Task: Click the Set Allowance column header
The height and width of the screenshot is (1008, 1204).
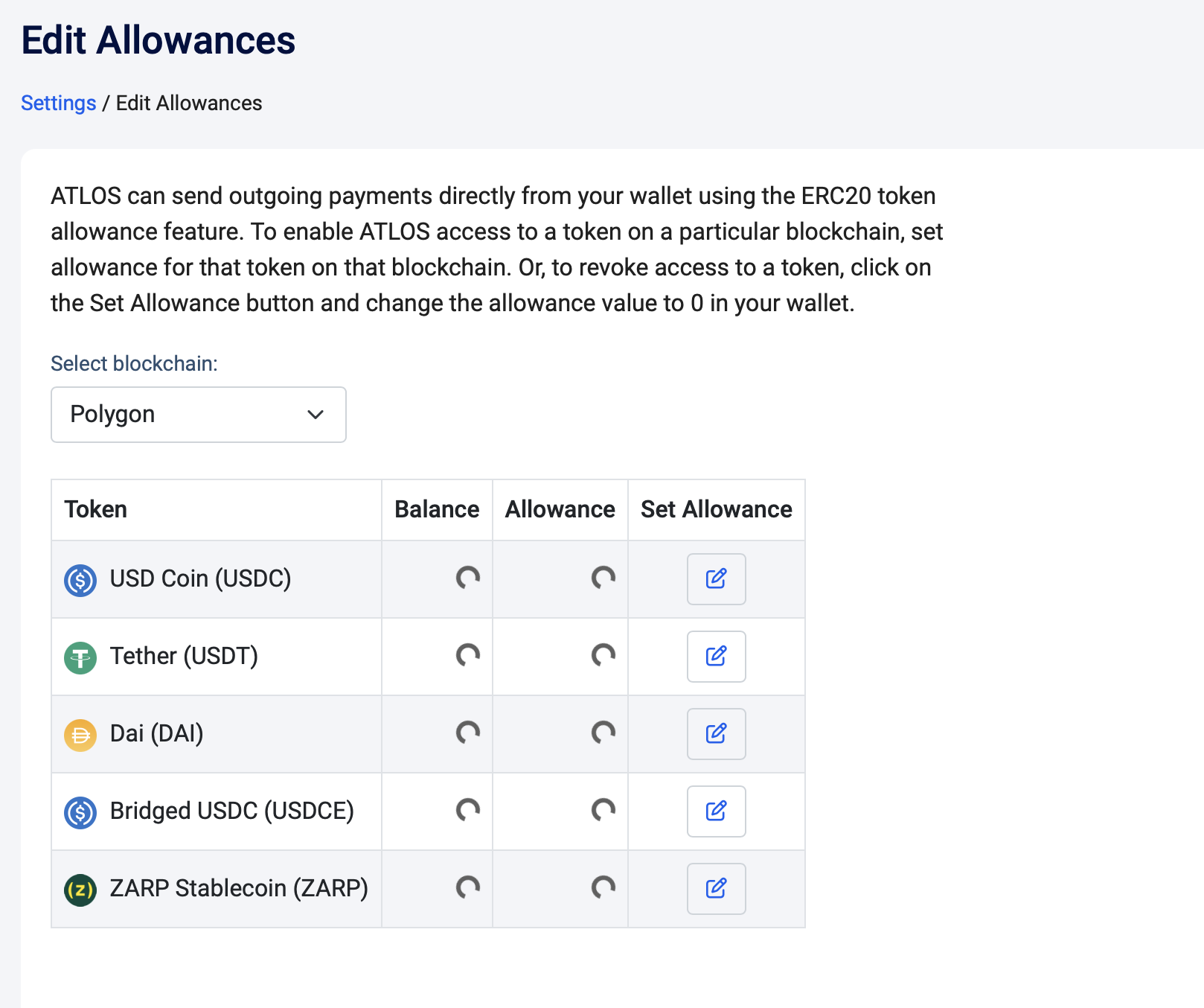Action: tap(716, 509)
